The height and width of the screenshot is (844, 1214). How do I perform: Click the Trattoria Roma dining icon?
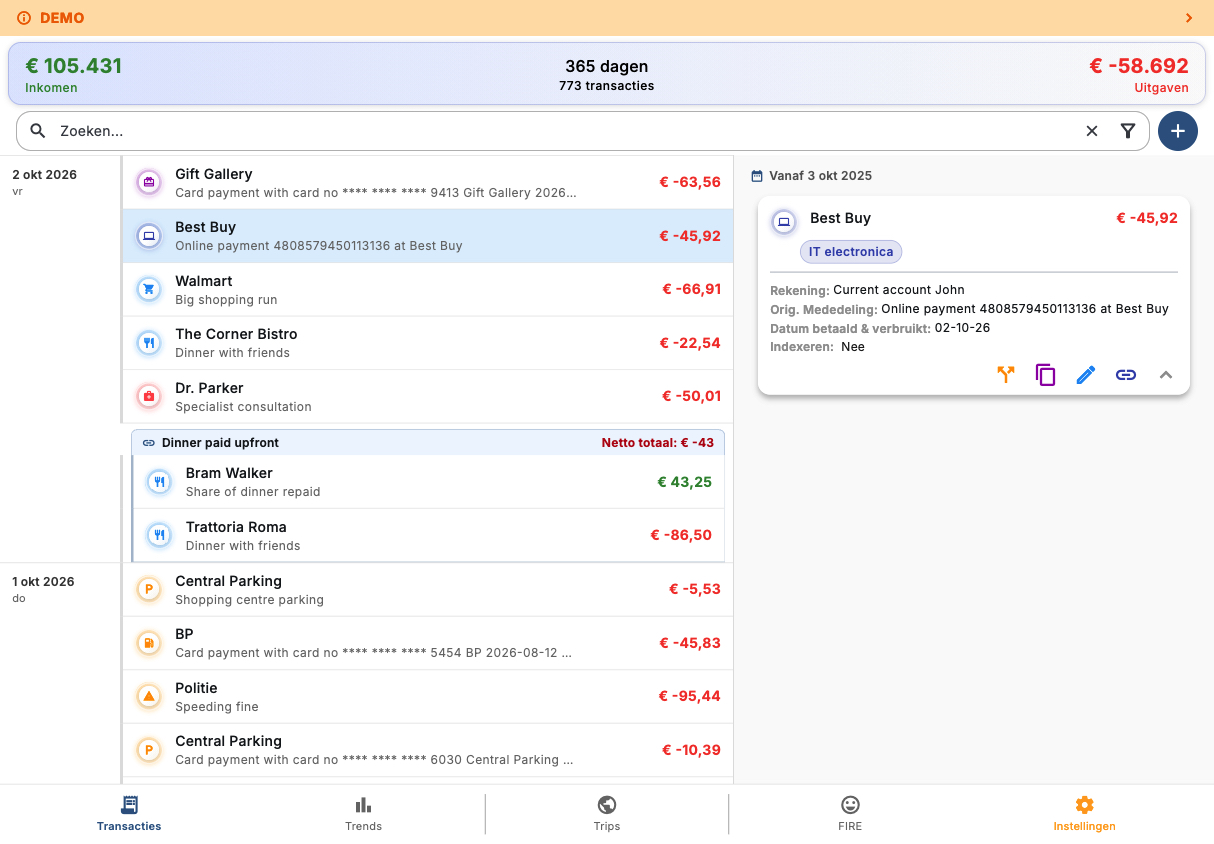(160, 536)
